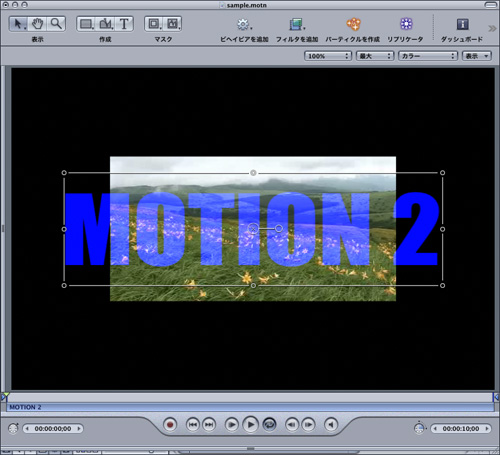Click the リプリケータ replicator icon
The width and height of the screenshot is (500, 455).
406,24
